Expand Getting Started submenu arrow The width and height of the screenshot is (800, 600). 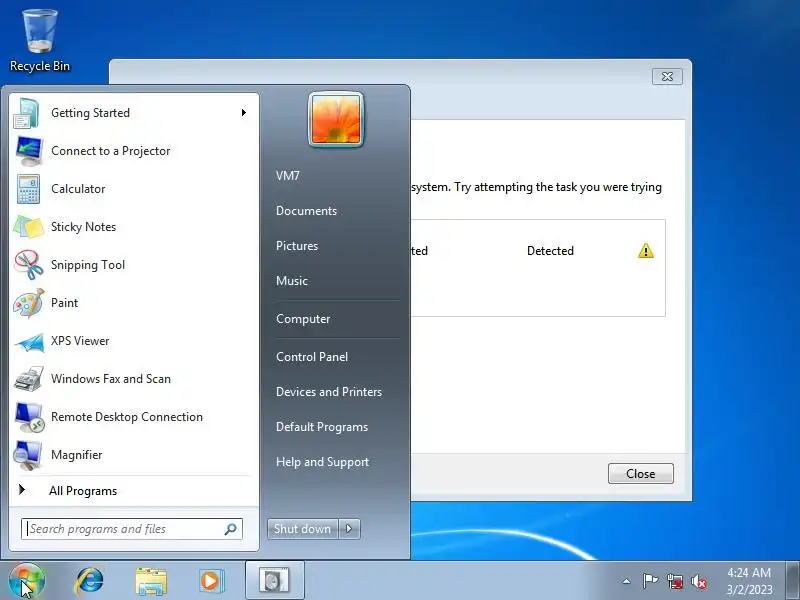click(x=244, y=112)
